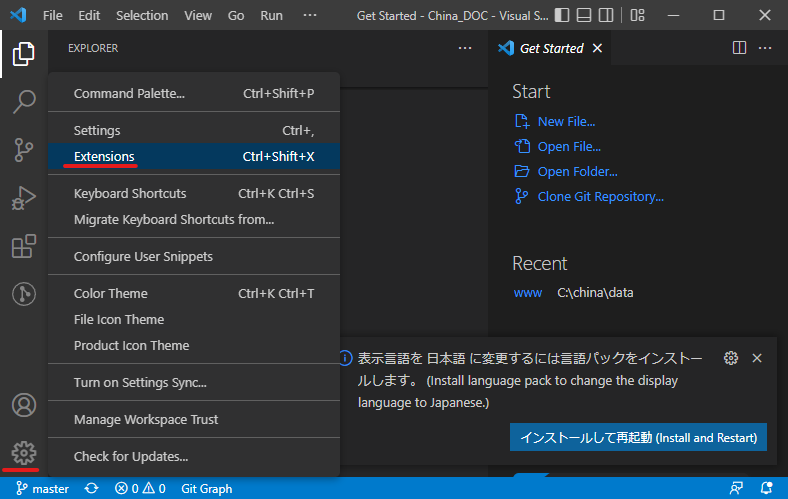Open the Search view icon
The image size is (788, 499).
(x=24, y=102)
